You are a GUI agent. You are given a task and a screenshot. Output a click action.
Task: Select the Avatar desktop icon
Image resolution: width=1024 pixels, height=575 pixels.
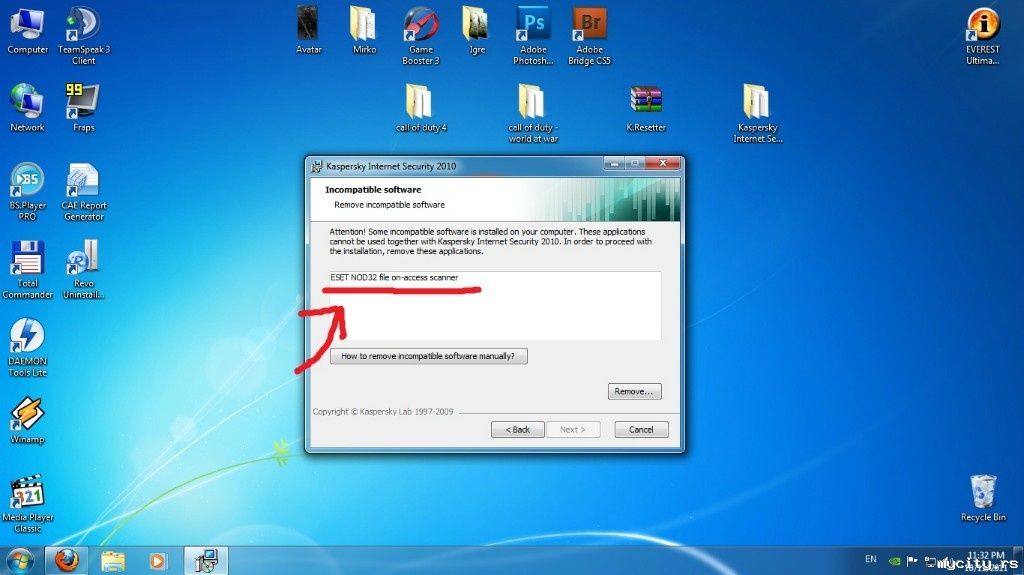coord(308,31)
